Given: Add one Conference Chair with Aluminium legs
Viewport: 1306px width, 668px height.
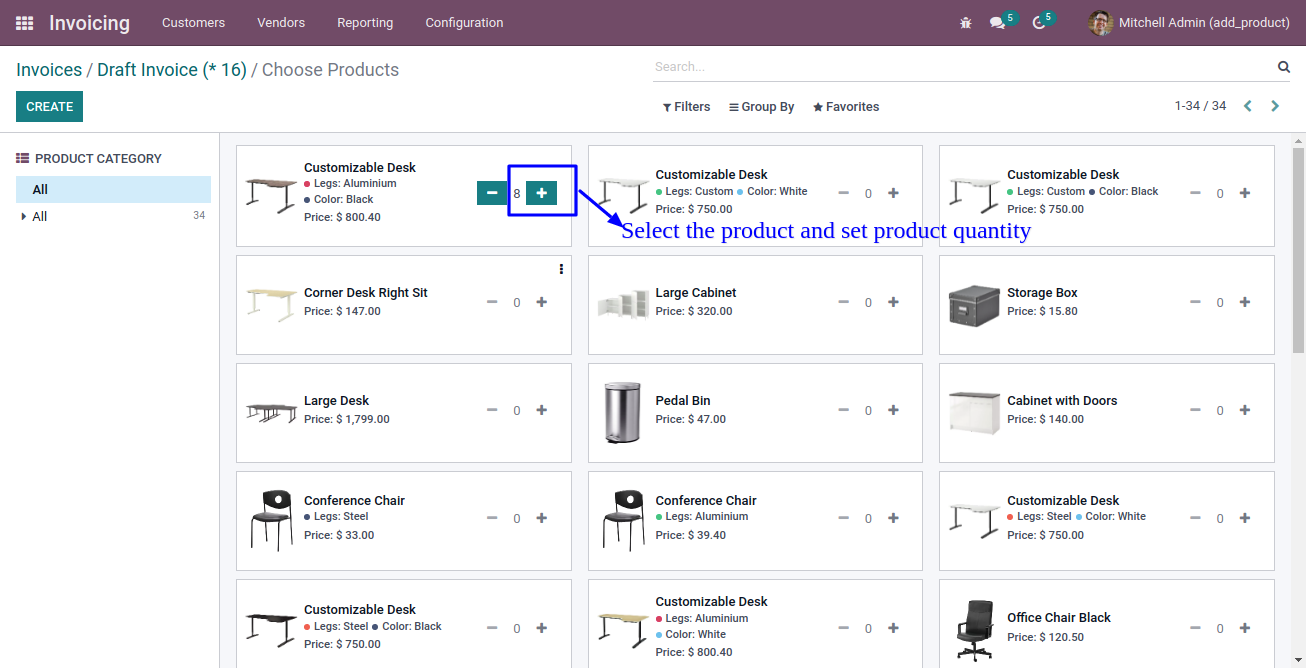Looking at the screenshot, I should (893, 518).
